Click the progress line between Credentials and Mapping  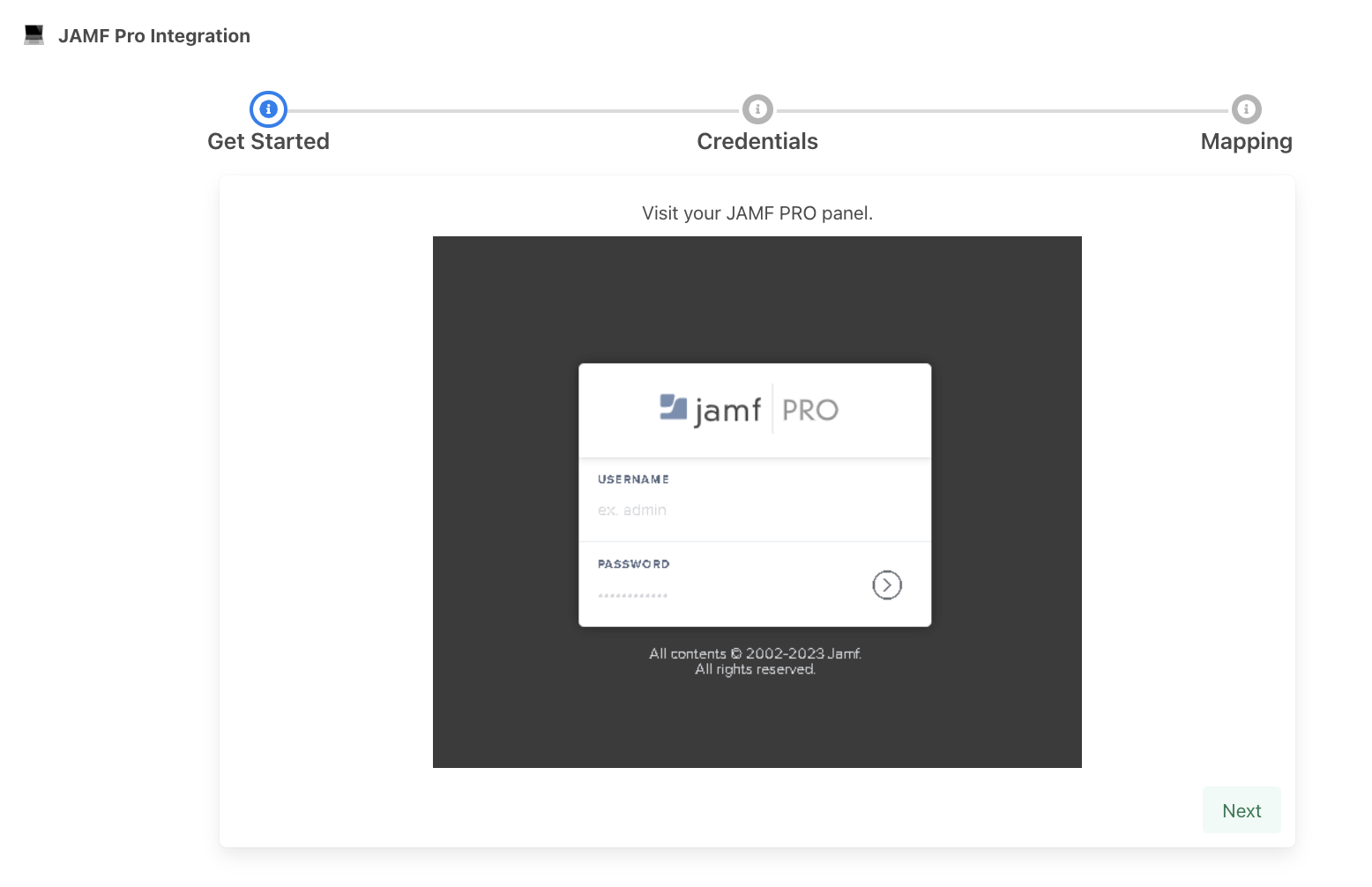click(1002, 111)
